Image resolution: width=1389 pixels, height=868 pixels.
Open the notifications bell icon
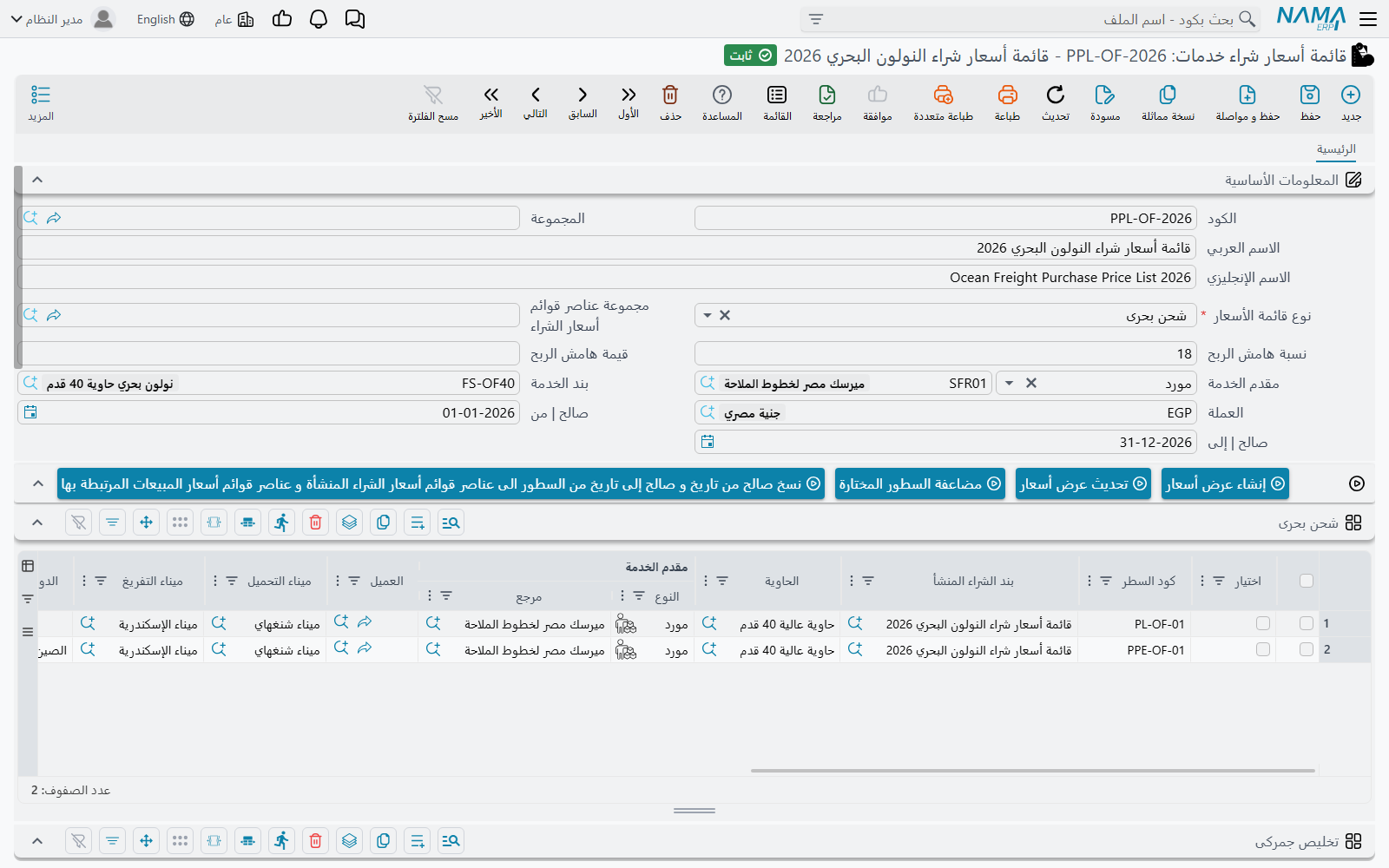319,19
